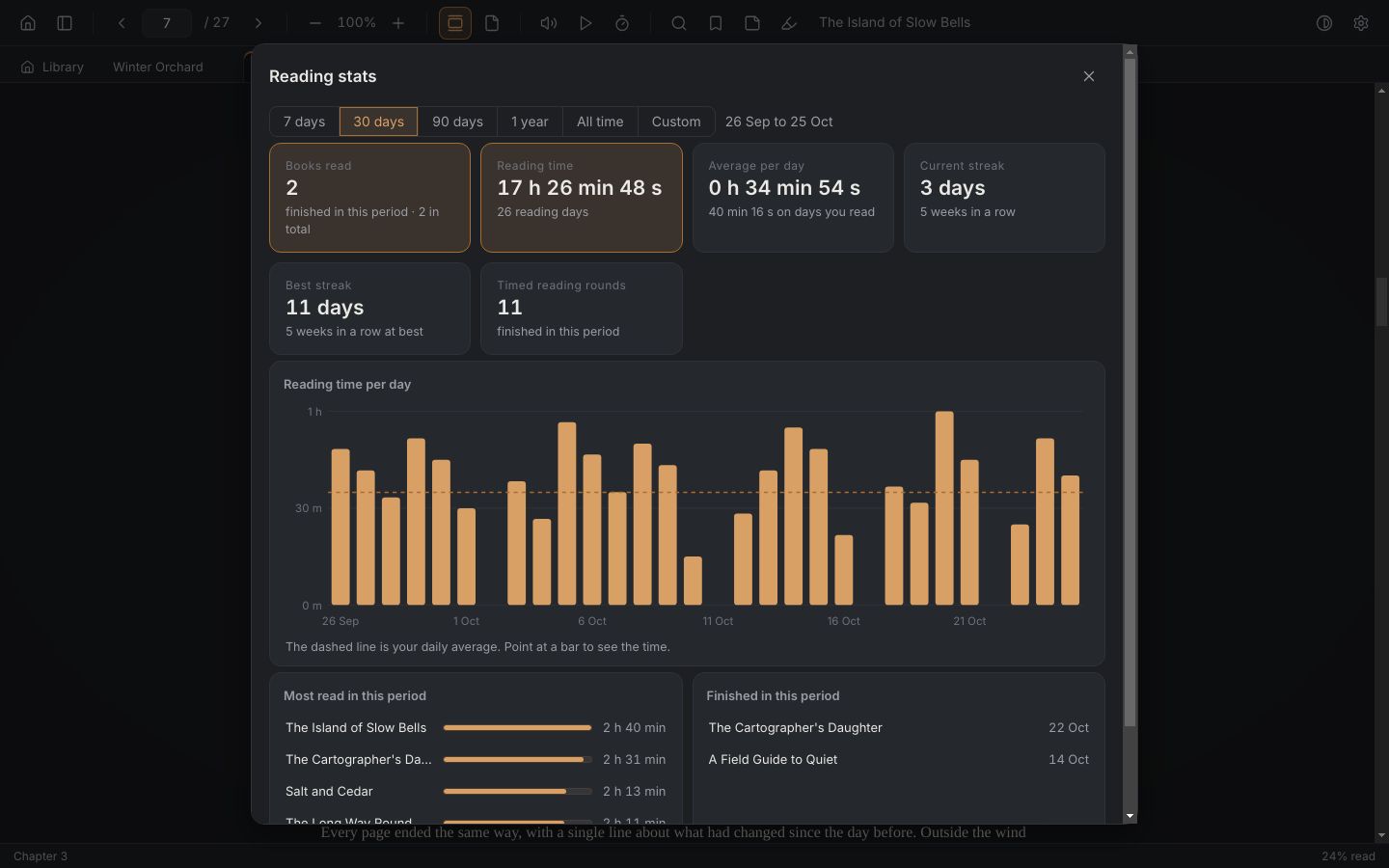Click The Island of Slow Bells toolbar title

click(x=895, y=23)
